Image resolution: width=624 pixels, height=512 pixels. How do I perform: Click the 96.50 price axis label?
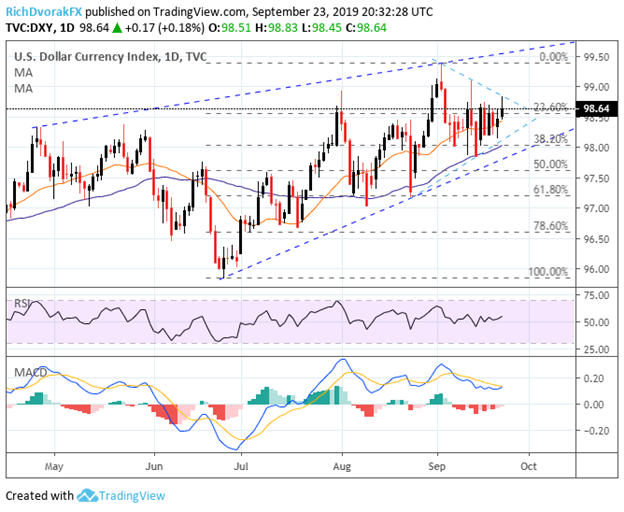click(x=596, y=239)
